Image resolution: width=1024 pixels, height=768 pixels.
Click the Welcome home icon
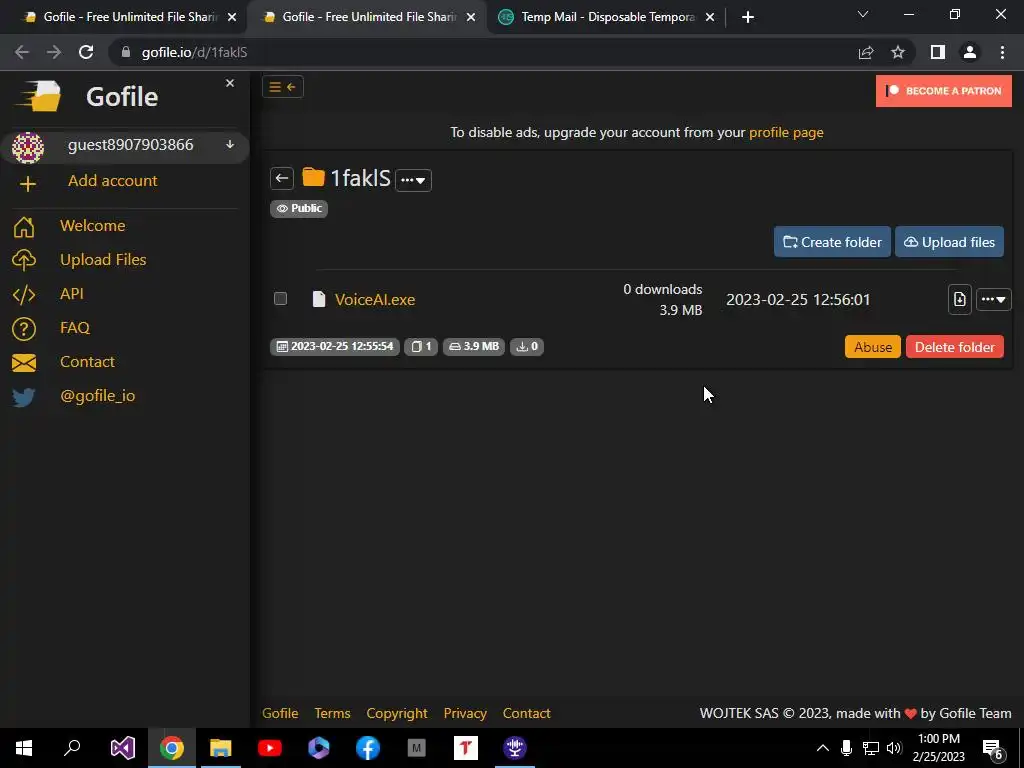coord(24,226)
